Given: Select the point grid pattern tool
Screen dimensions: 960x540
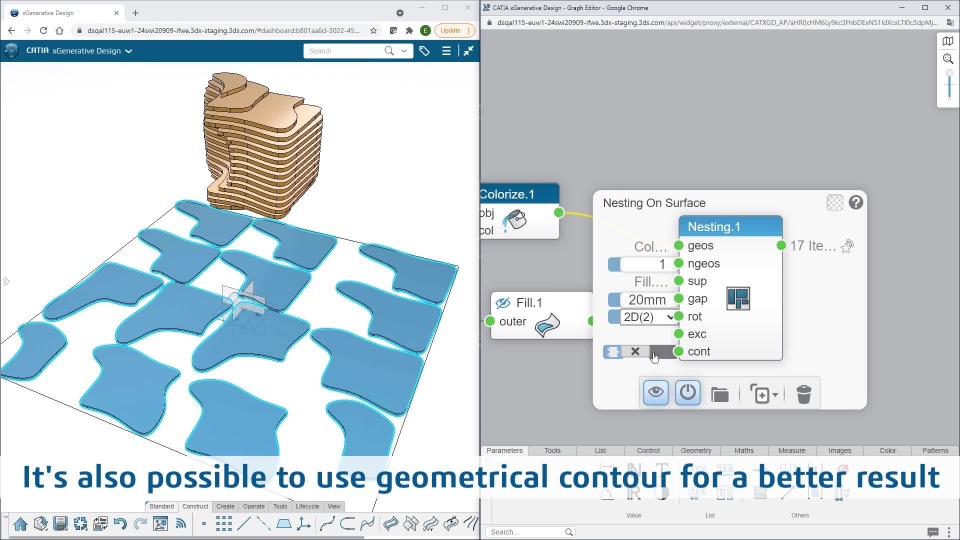Looking at the screenshot, I should point(223,523).
